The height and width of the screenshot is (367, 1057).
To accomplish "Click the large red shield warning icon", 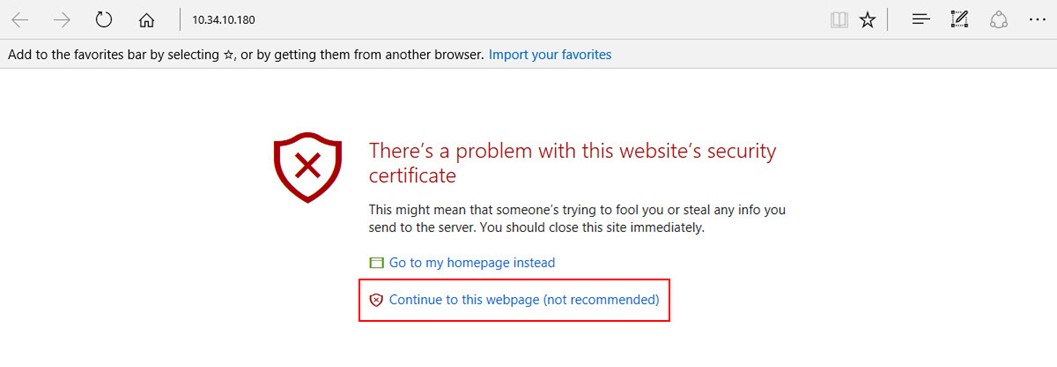I will pos(308,167).
